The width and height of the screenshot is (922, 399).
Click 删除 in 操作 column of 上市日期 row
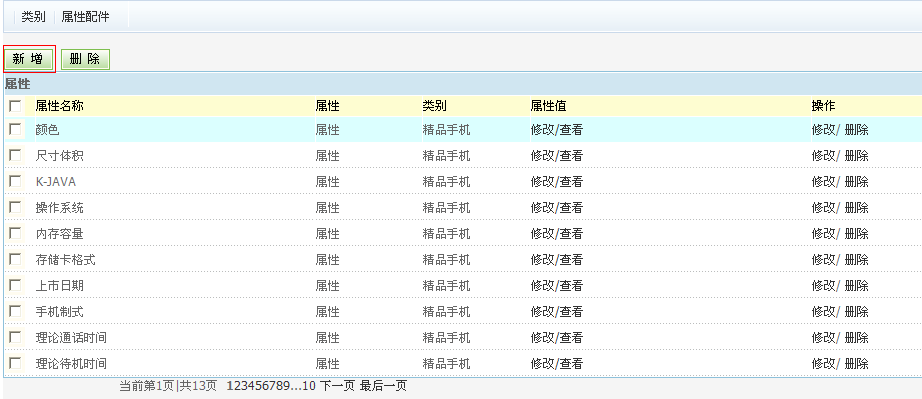pos(857,286)
